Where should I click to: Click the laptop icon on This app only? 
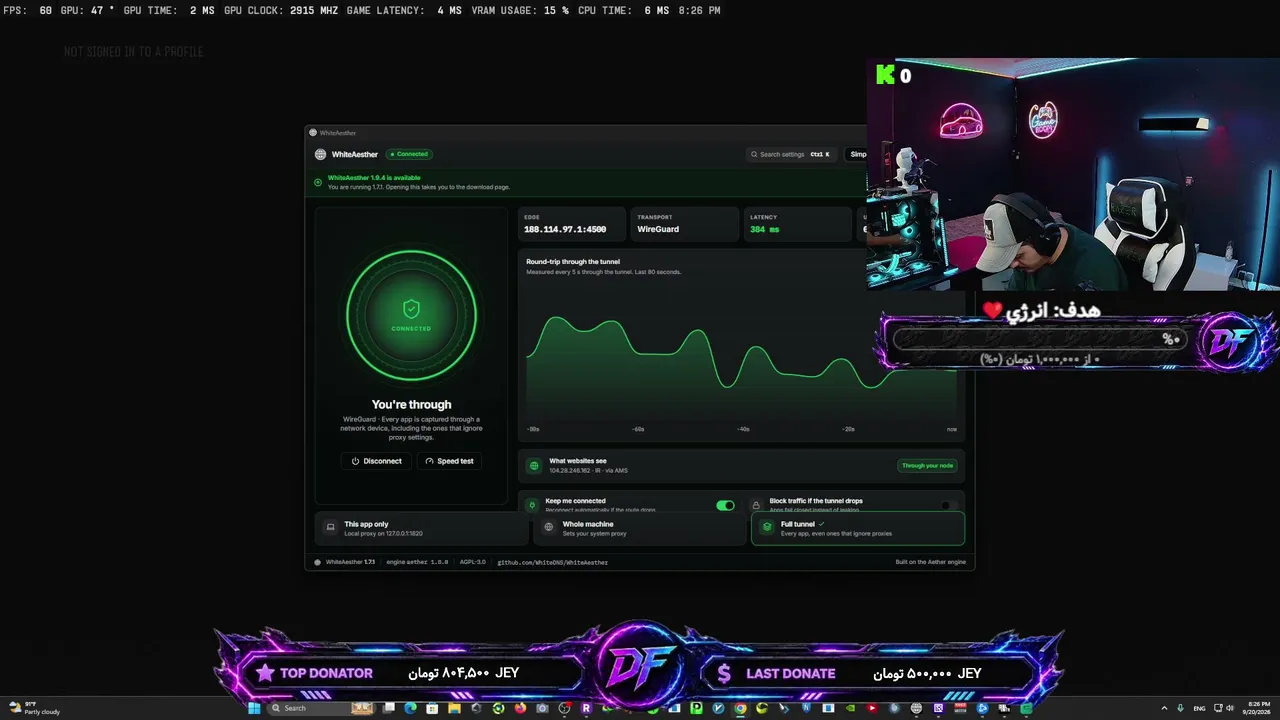pos(331,527)
